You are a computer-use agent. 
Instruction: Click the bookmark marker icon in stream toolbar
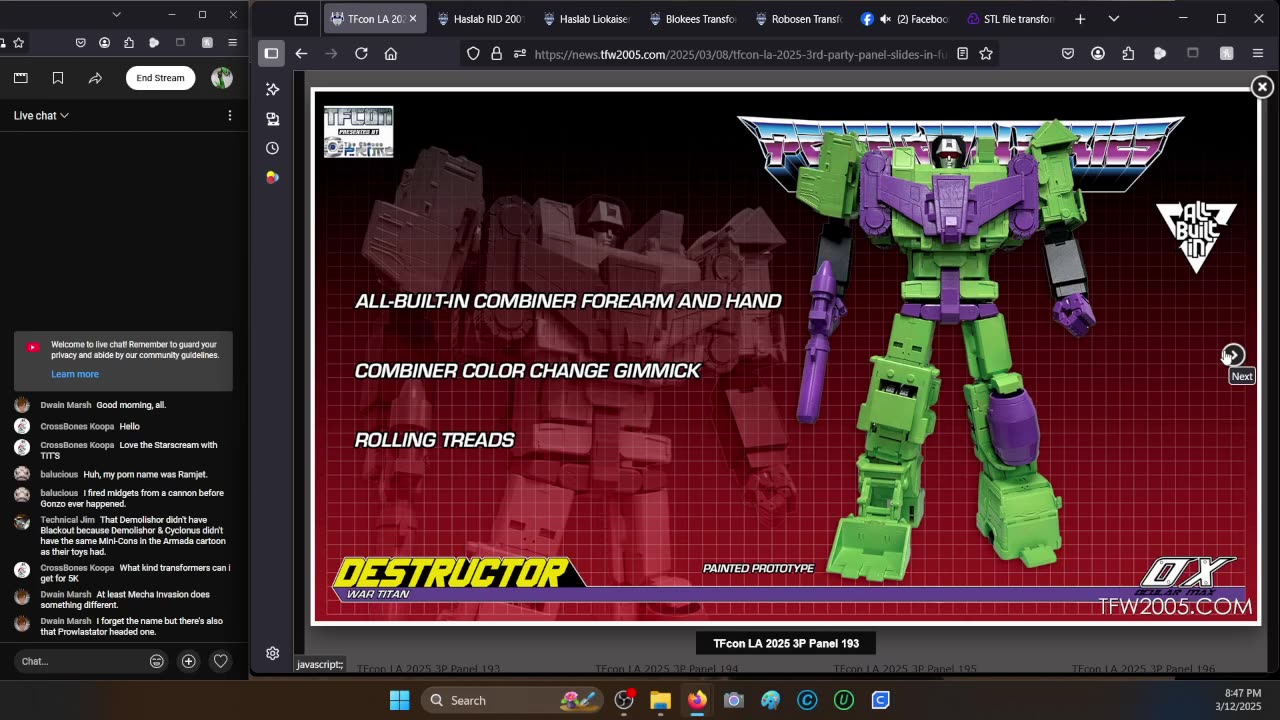58,78
